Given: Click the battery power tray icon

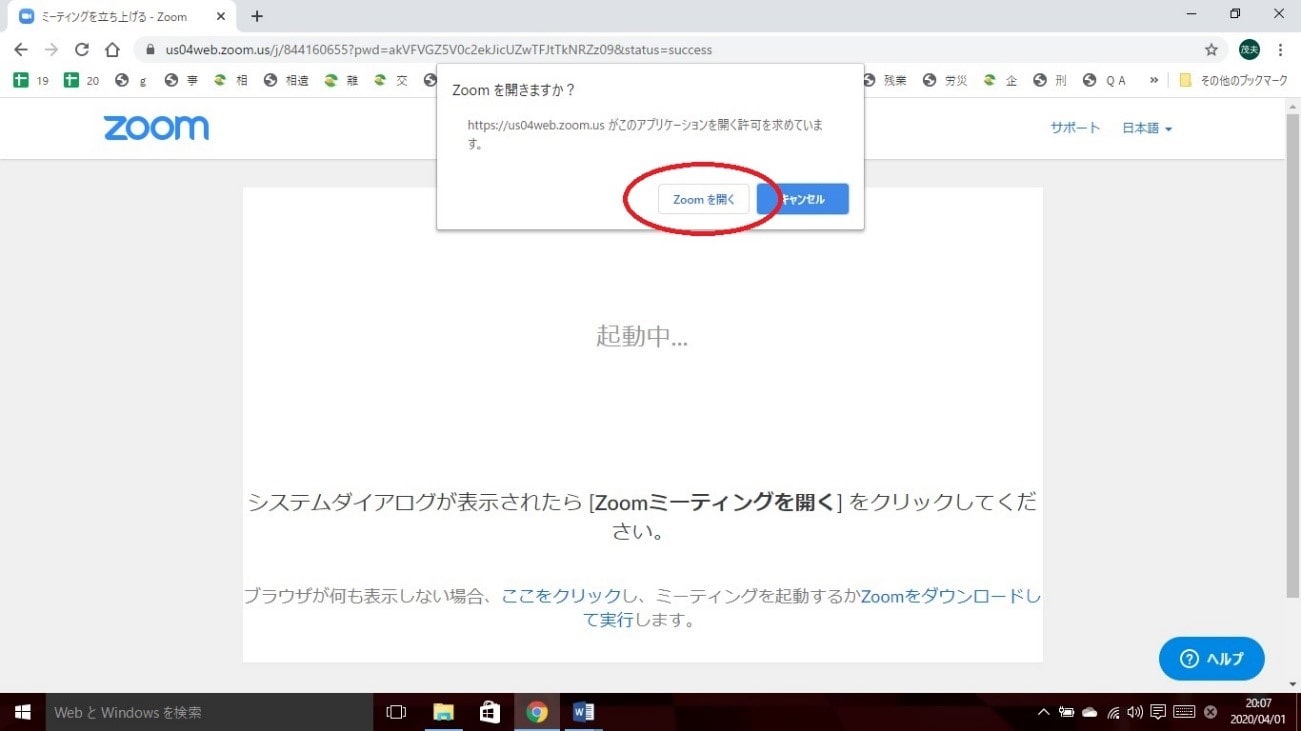Looking at the screenshot, I should (1067, 712).
